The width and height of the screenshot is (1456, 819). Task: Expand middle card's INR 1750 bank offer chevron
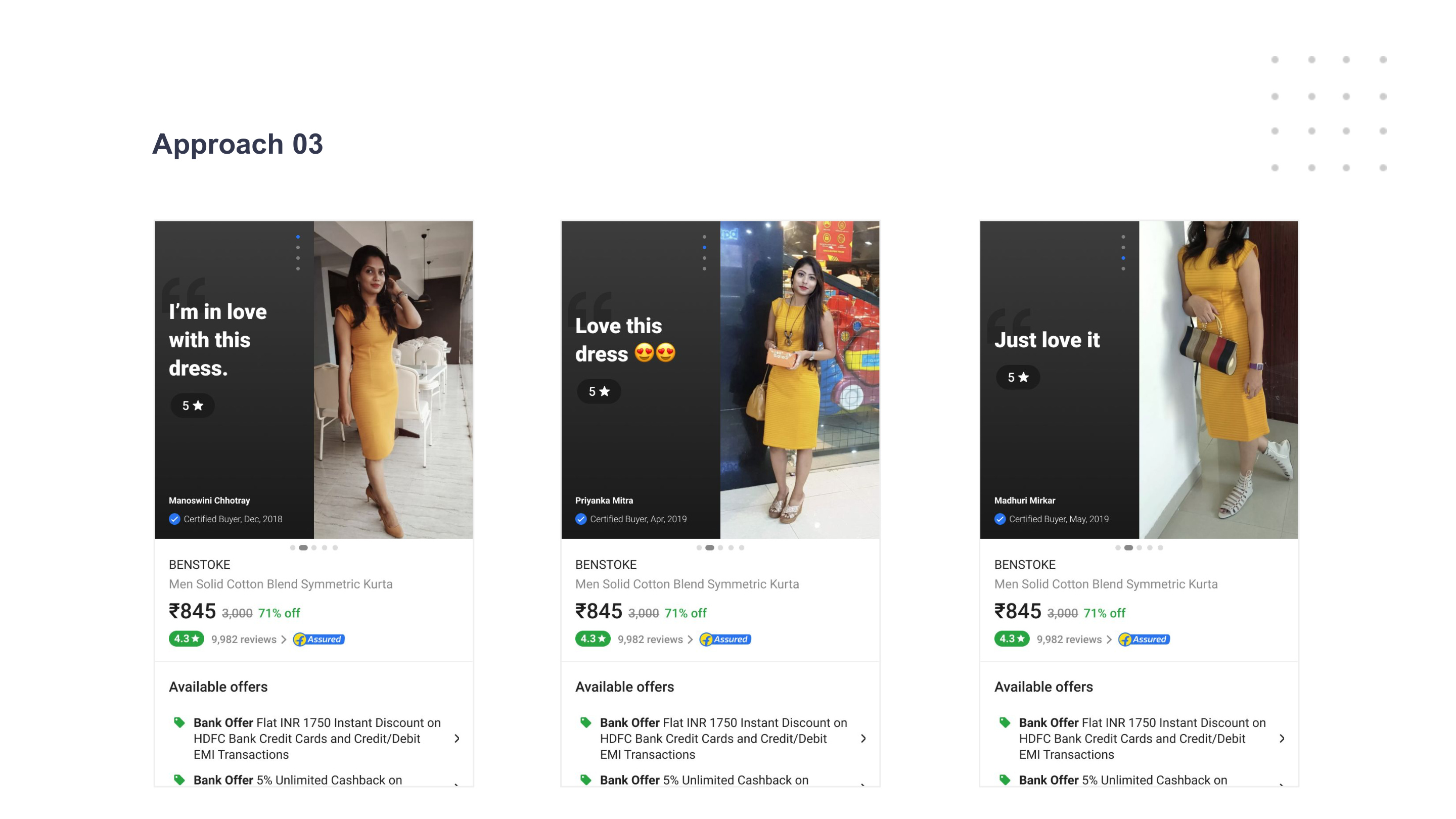point(863,738)
